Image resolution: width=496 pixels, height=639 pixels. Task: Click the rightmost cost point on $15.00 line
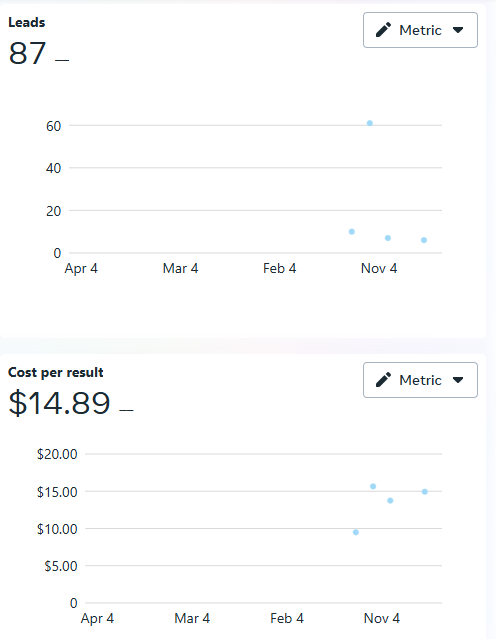[x=425, y=491]
